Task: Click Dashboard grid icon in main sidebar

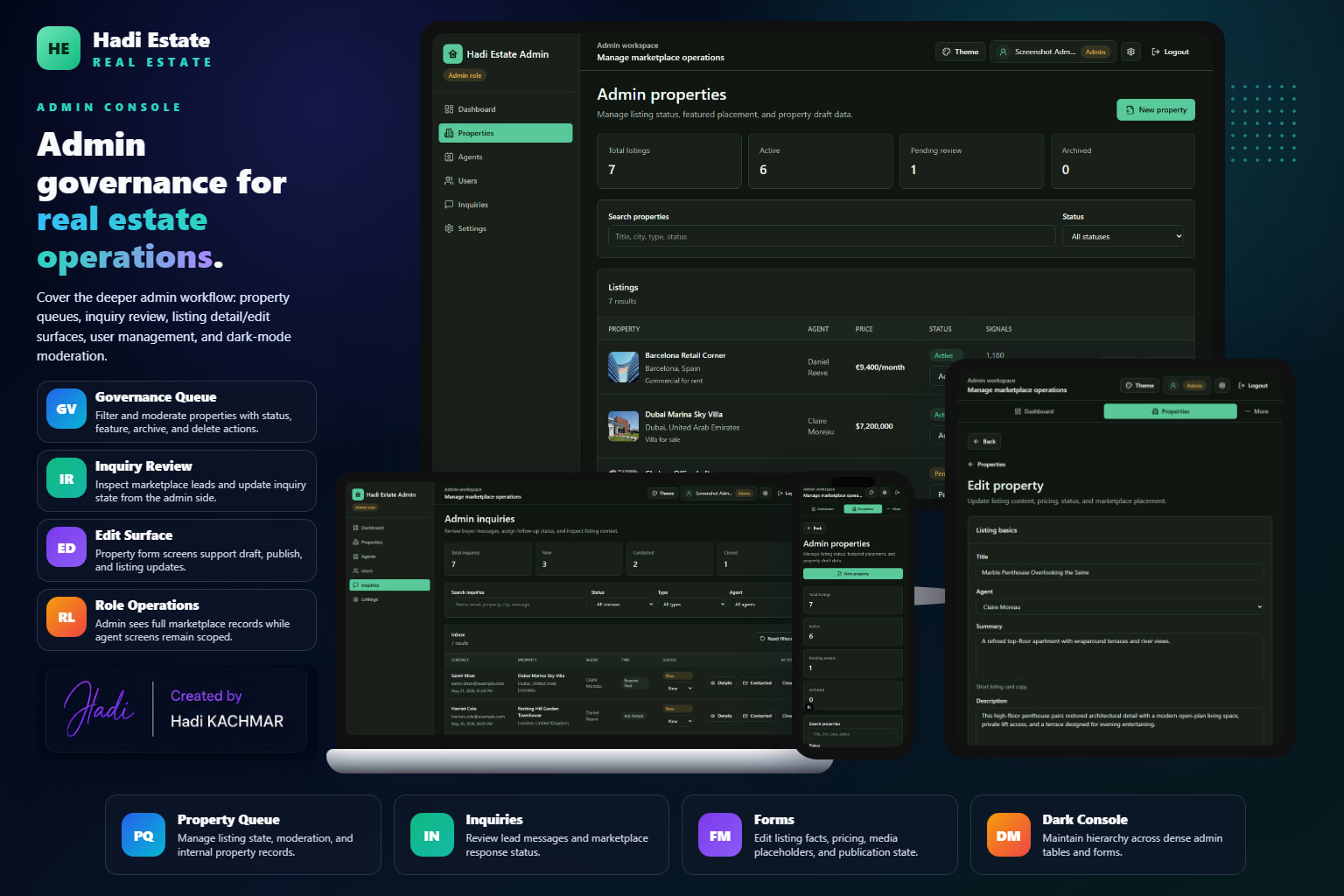Action: [x=449, y=109]
